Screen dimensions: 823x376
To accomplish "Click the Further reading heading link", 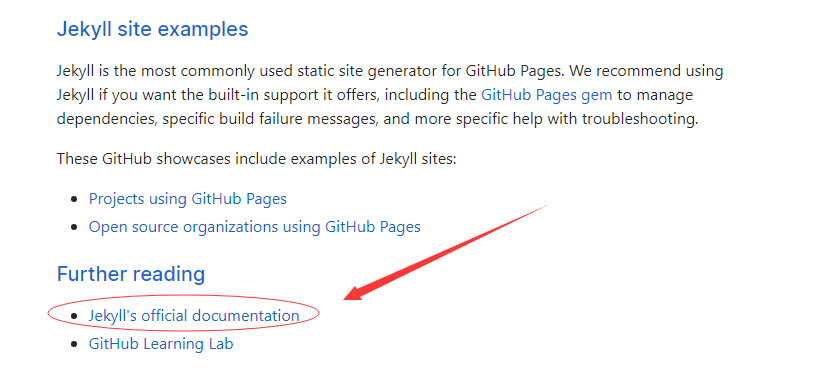I will point(131,274).
